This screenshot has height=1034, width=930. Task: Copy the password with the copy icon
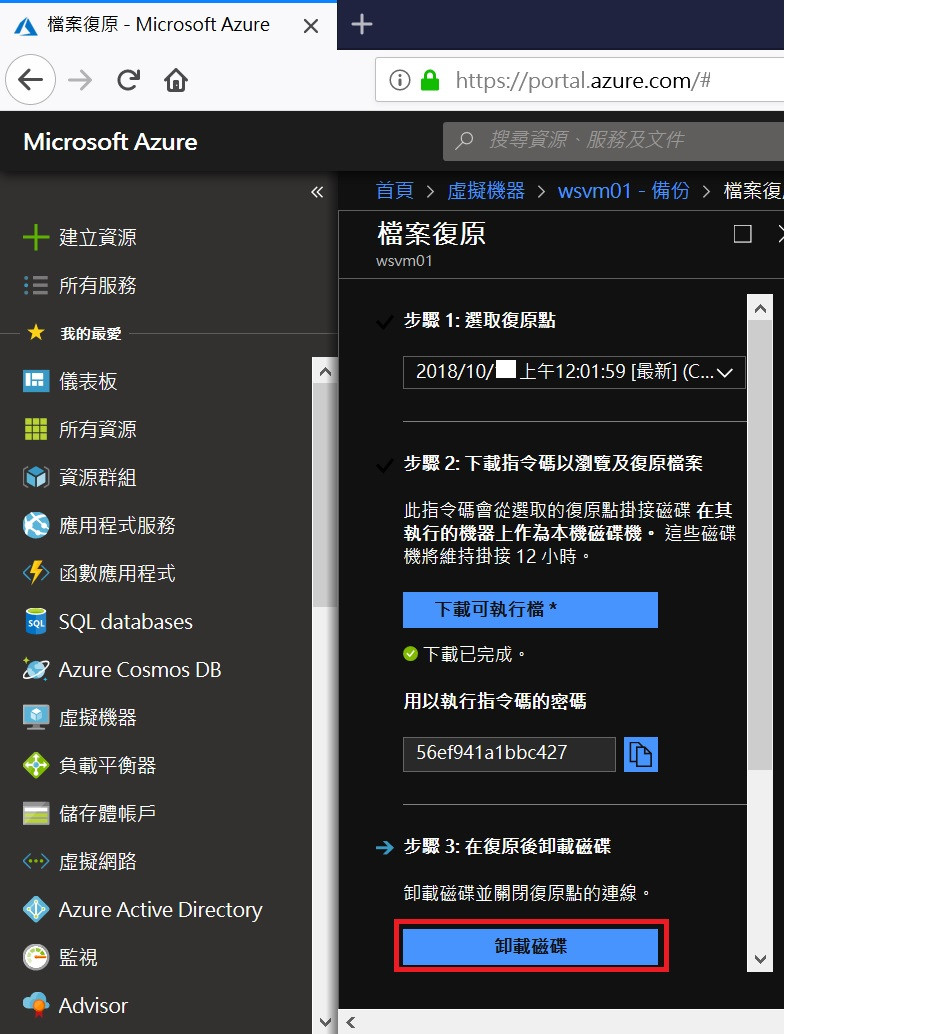click(x=640, y=754)
